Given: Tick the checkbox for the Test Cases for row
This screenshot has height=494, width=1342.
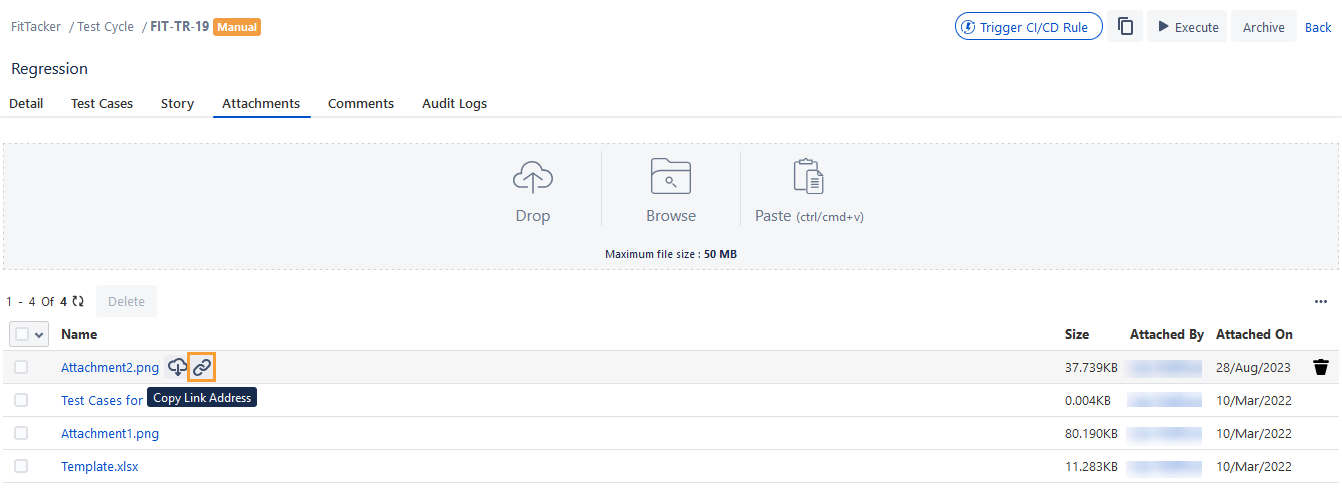Looking at the screenshot, I should [x=21, y=400].
